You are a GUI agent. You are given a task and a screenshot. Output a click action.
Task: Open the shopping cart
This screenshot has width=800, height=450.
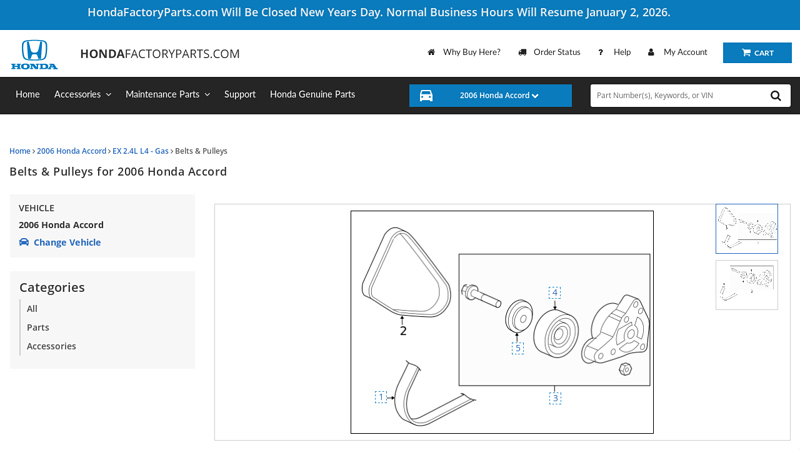(757, 53)
